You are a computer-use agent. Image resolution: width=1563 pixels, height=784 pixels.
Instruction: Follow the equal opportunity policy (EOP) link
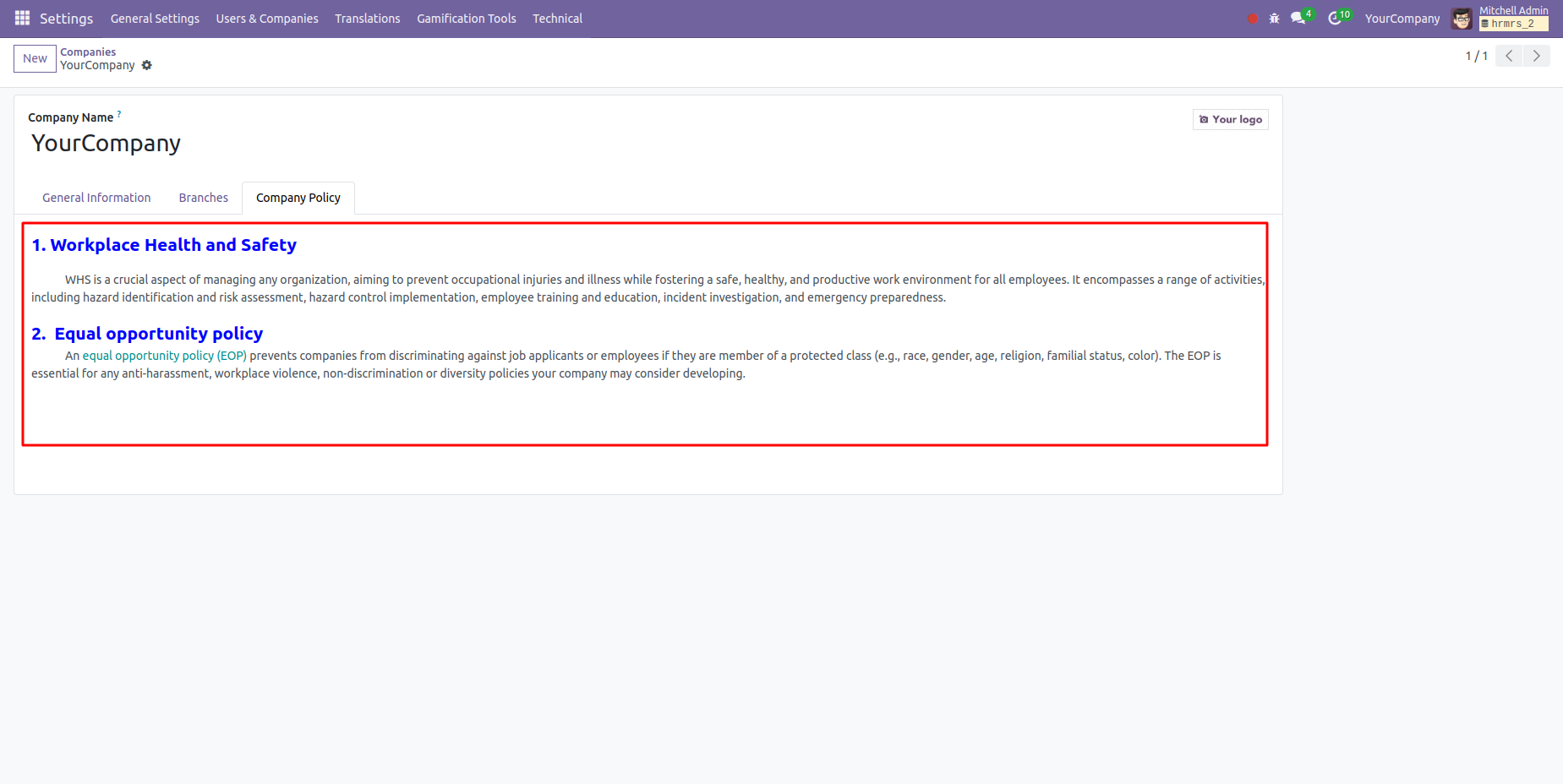click(x=164, y=356)
